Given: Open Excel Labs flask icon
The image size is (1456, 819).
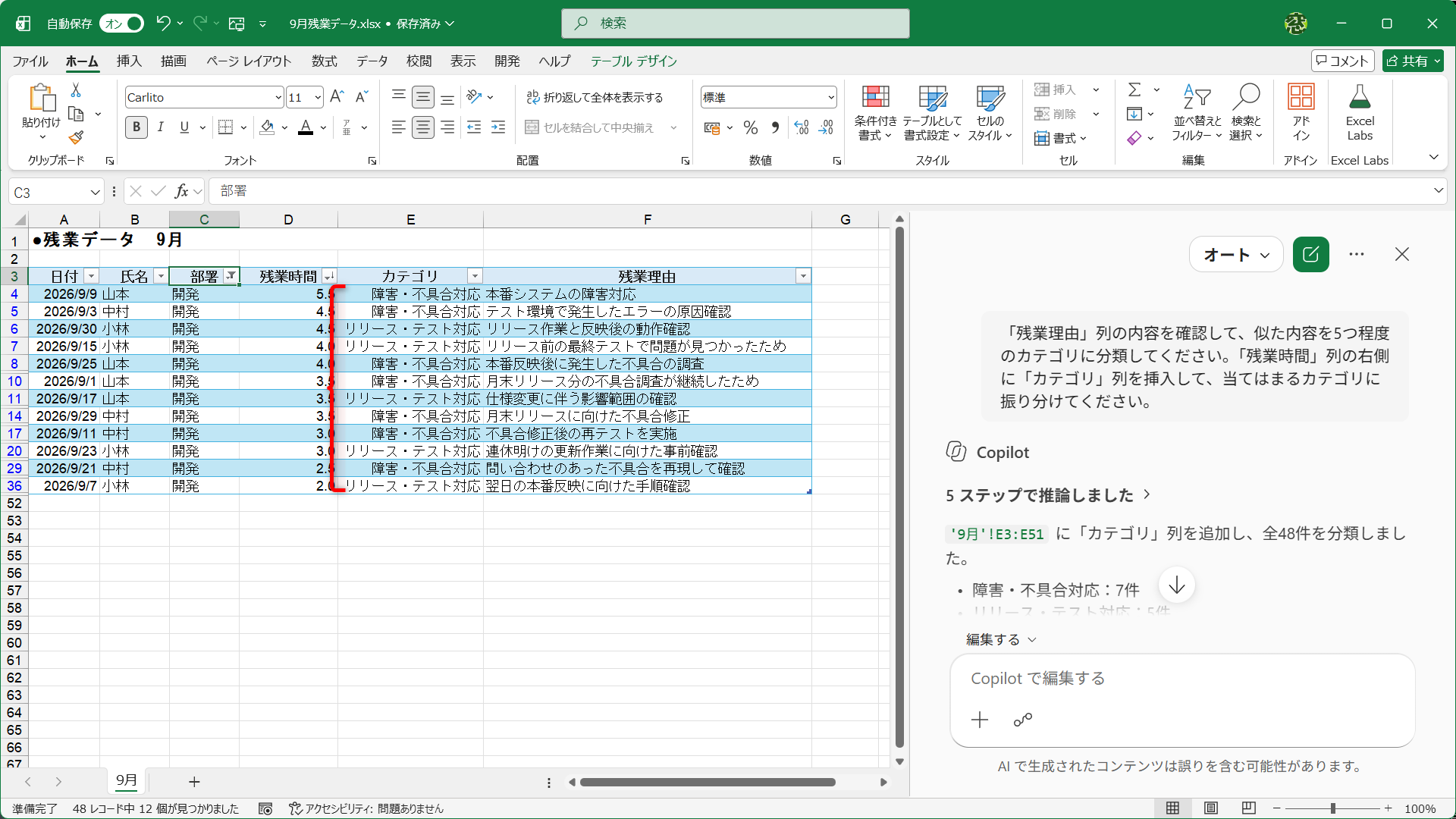Looking at the screenshot, I should click(1360, 112).
